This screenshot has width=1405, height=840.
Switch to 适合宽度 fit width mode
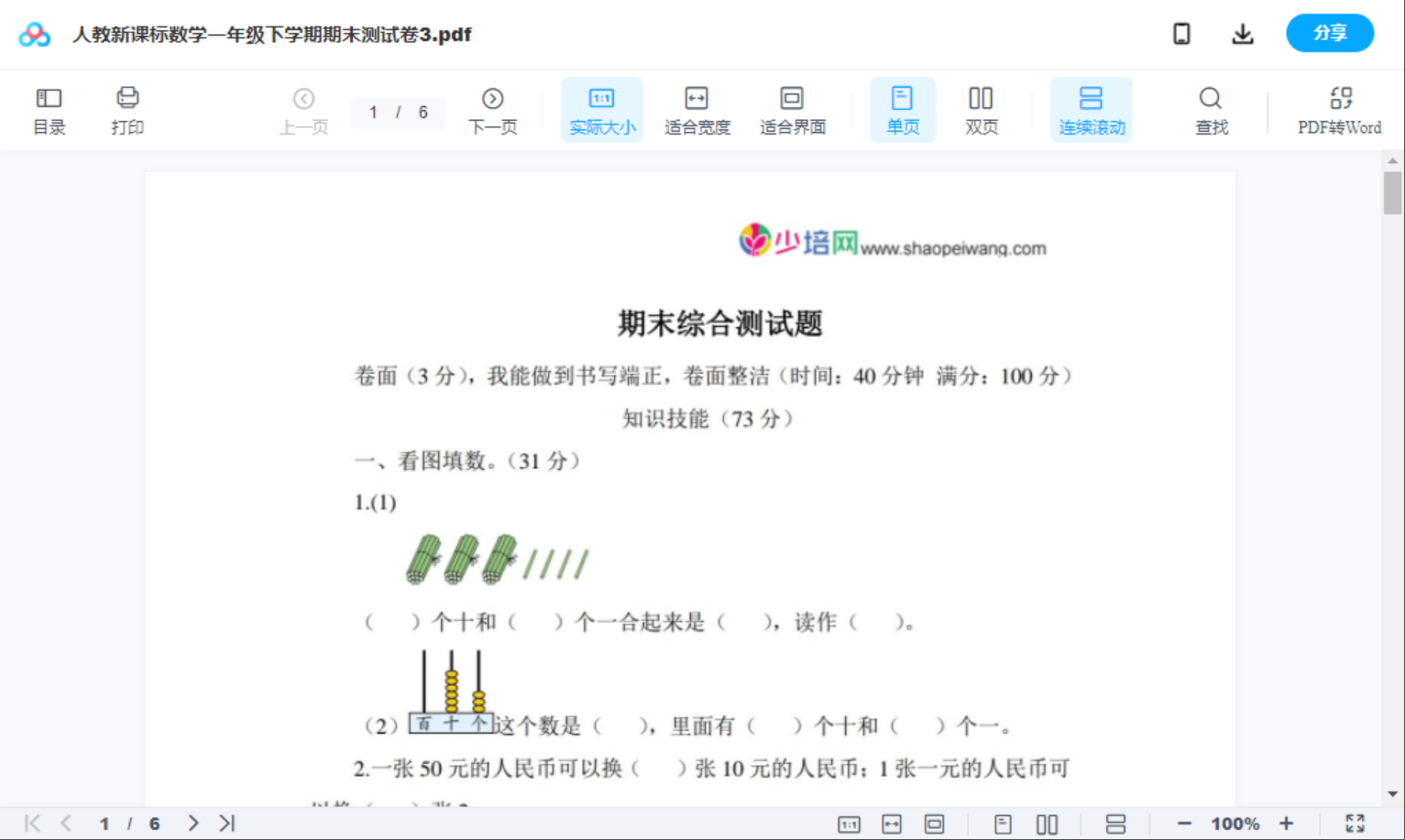click(697, 109)
